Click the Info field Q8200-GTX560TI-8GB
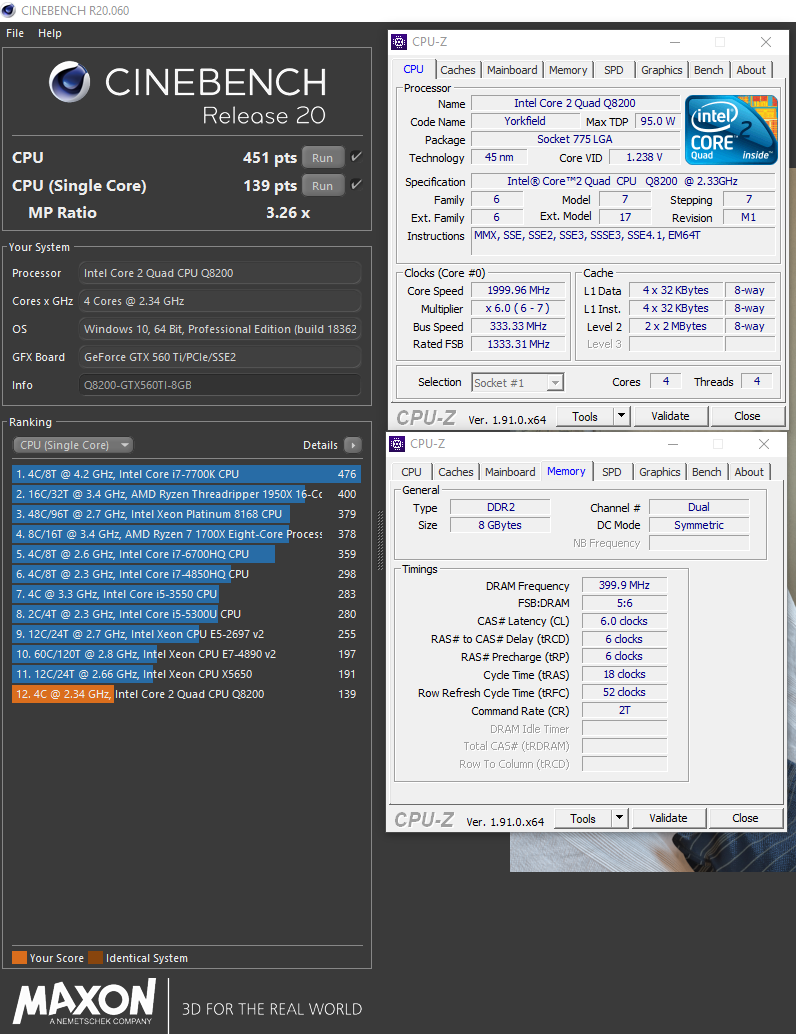This screenshot has width=796, height=1034. pyautogui.click(x=220, y=385)
